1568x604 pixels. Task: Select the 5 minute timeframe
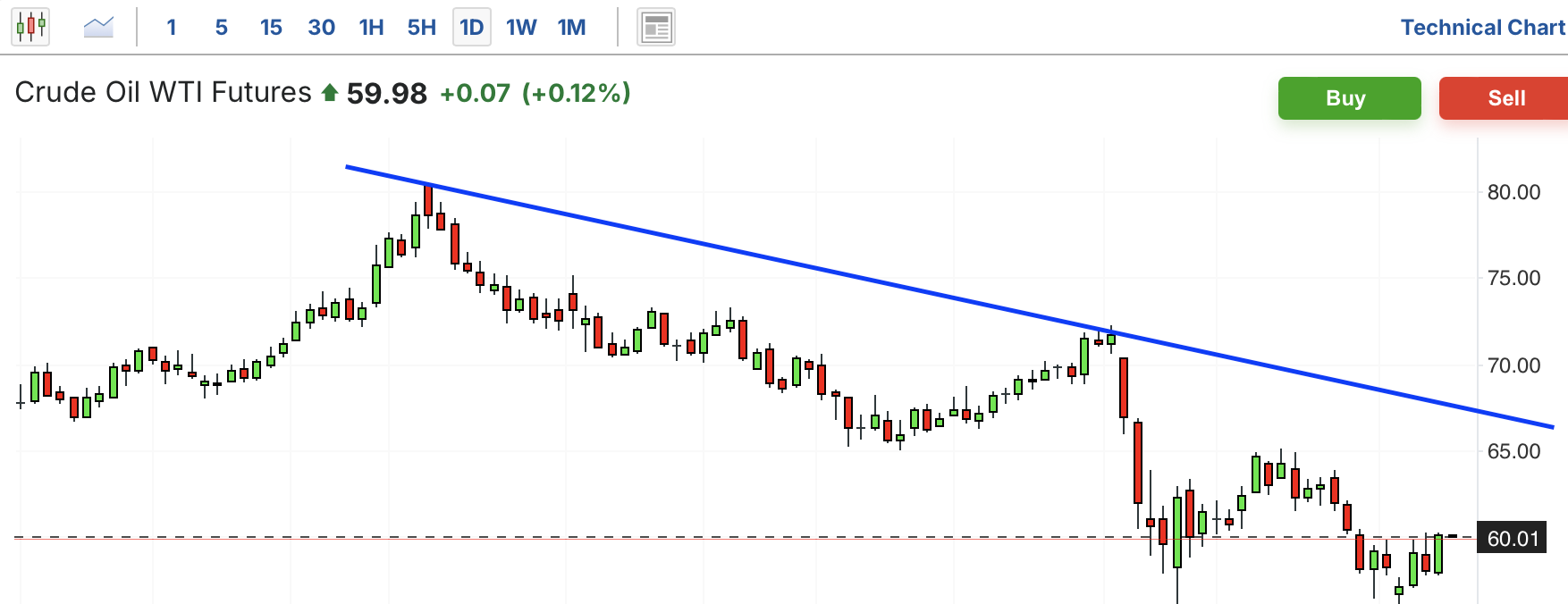point(222,28)
